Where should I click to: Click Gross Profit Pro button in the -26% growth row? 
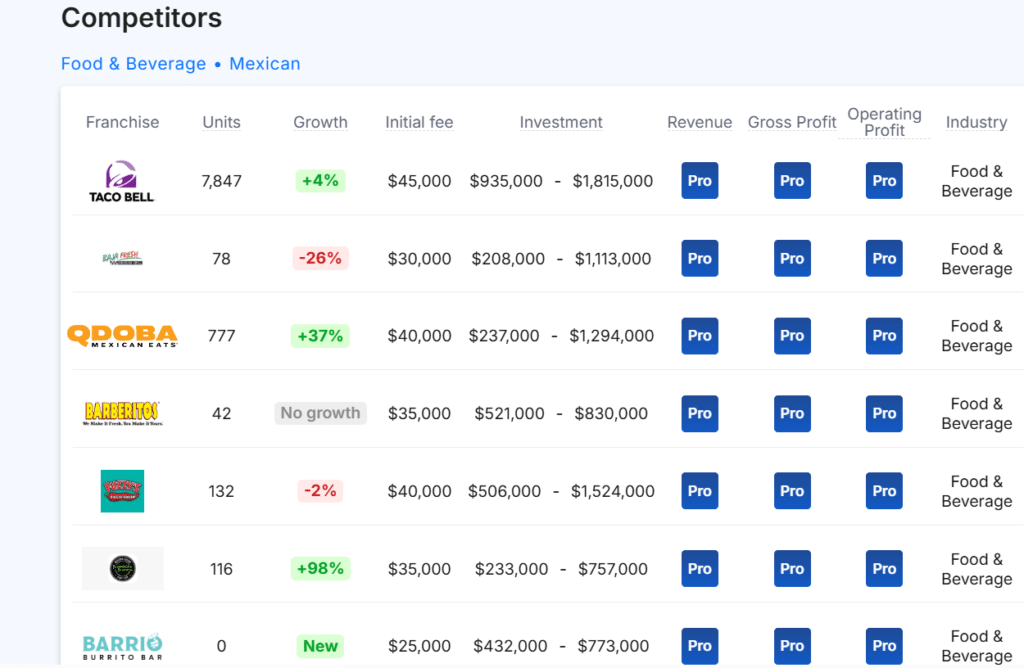pyautogui.click(x=792, y=259)
